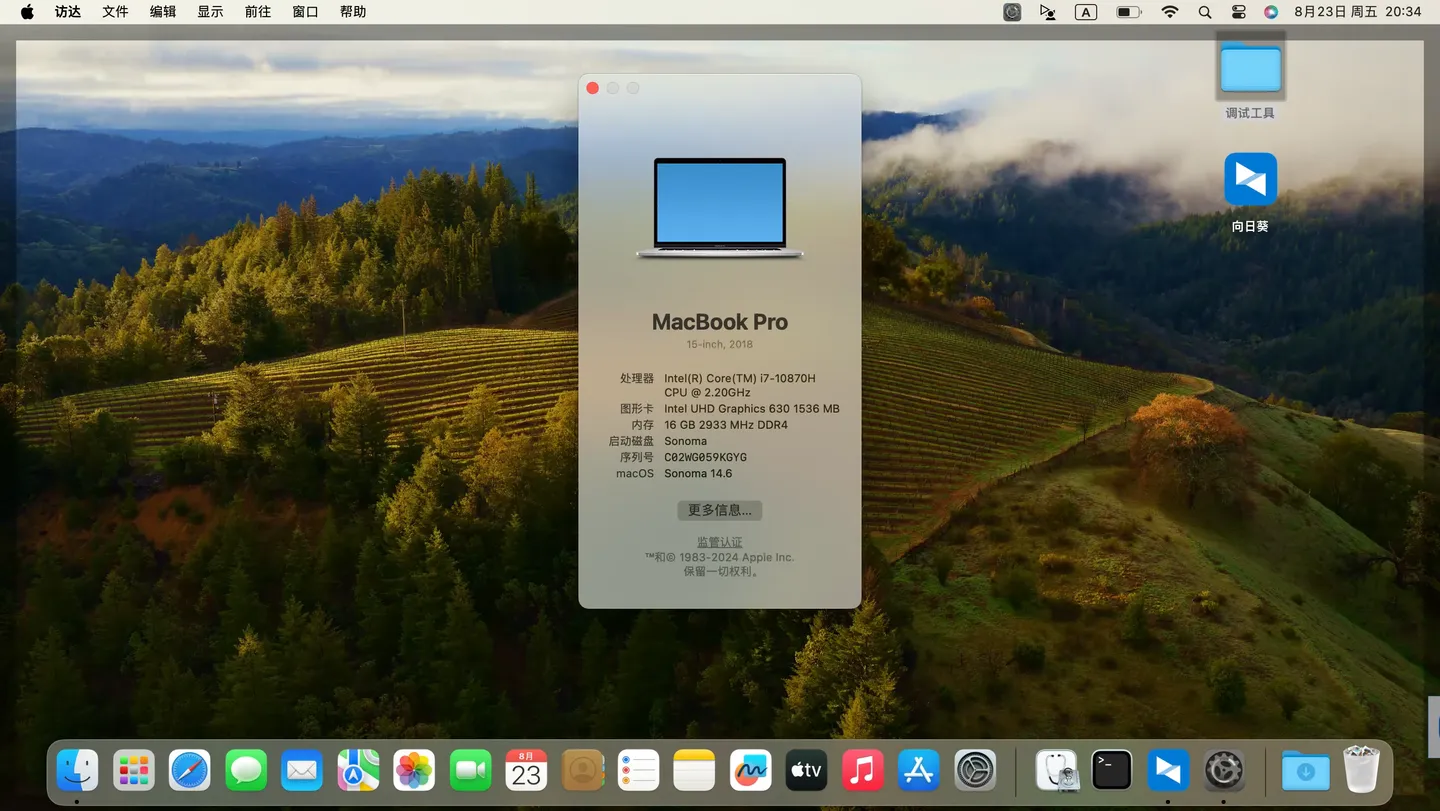Screen dimensions: 1440x811
Task: Start FaceTime from the Dock
Action: [470, 770]
